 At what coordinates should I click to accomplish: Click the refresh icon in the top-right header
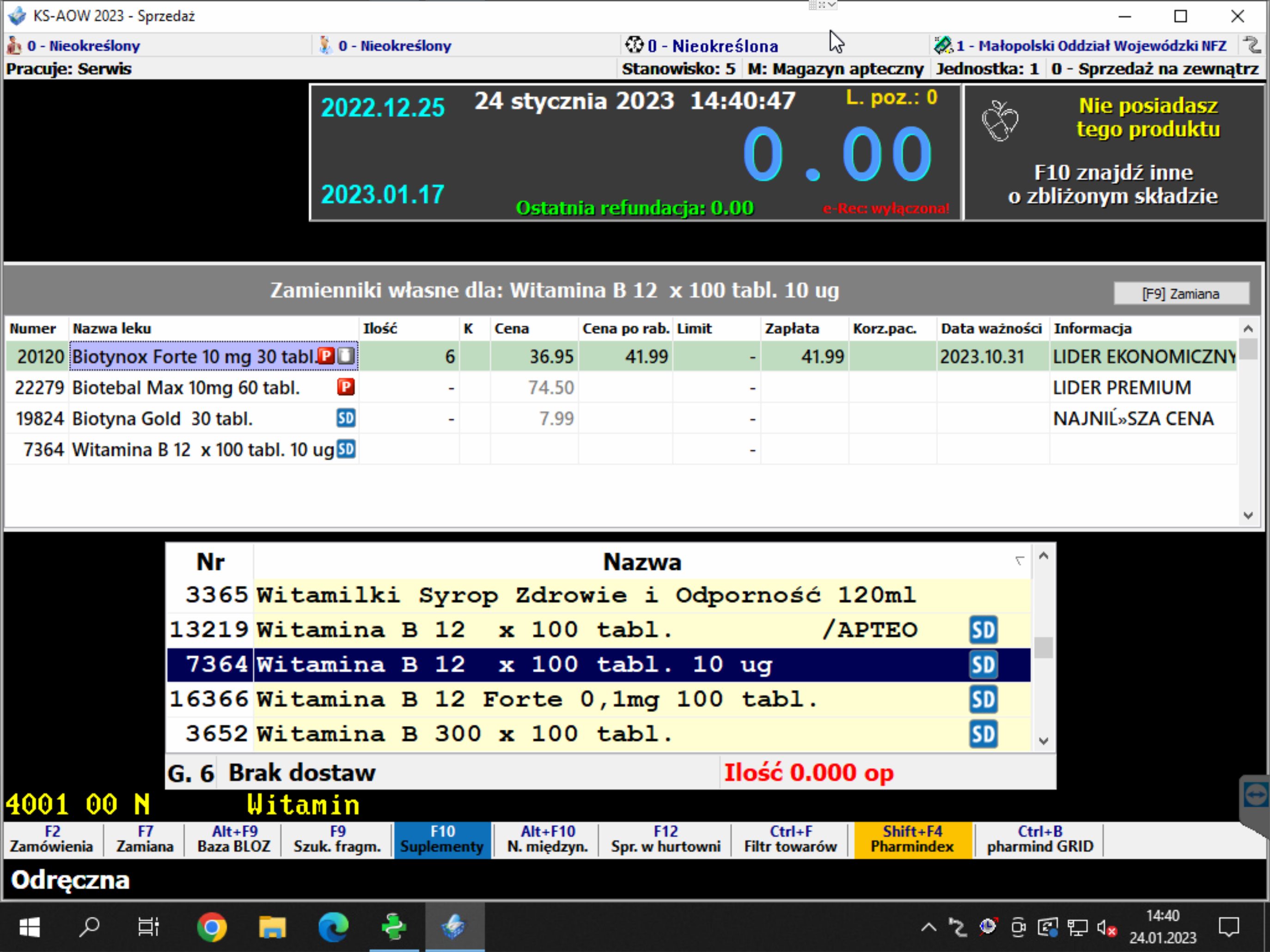coord(1251,45)
